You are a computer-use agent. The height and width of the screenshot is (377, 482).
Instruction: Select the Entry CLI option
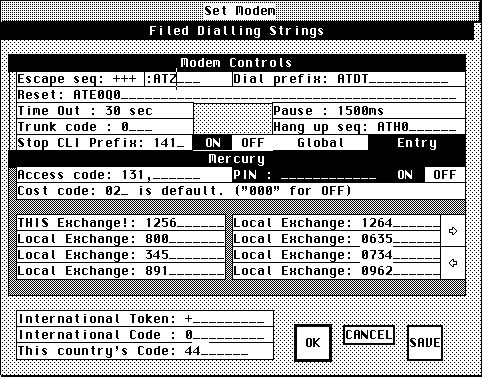click(x=417, y=143)
